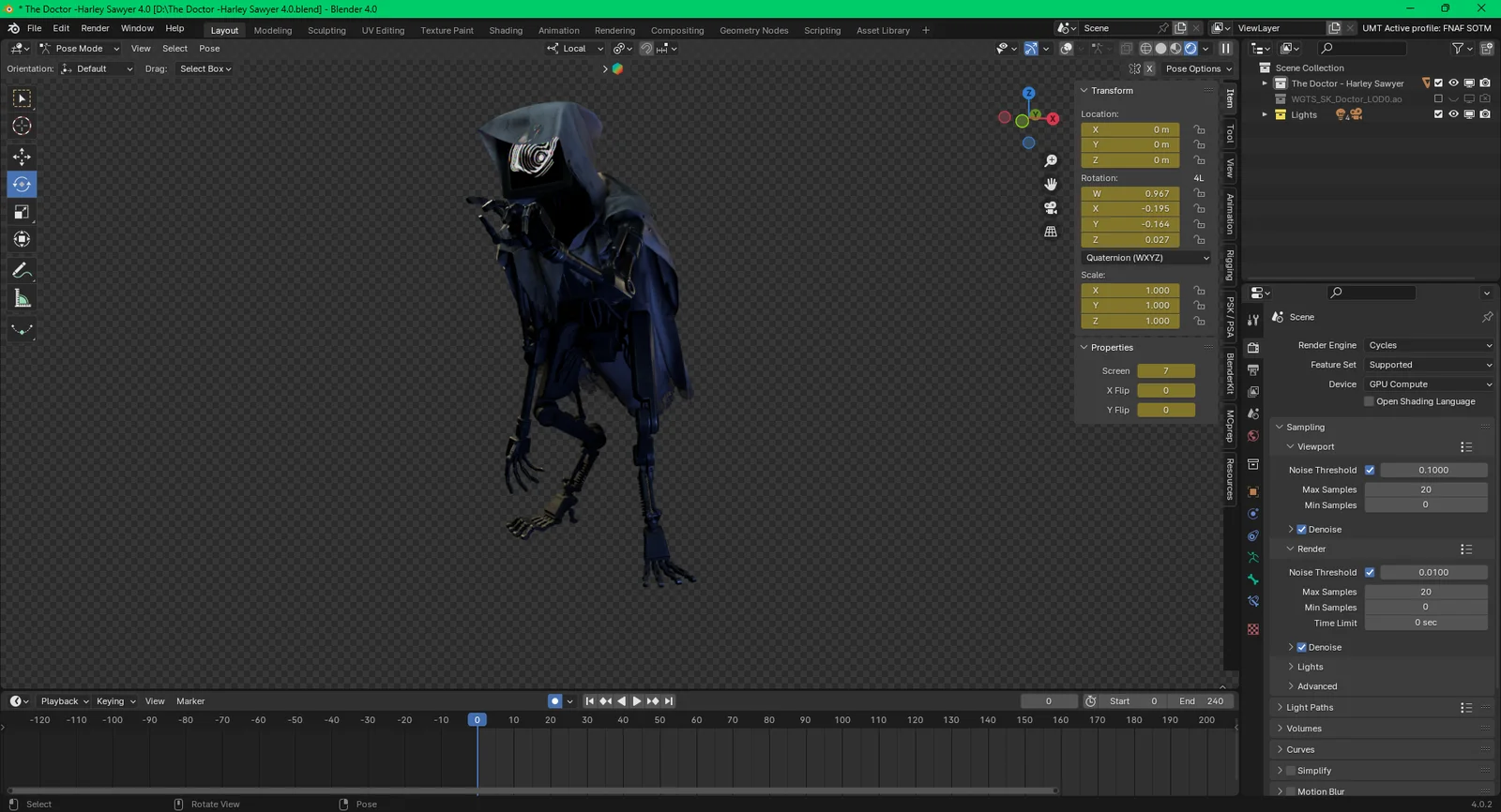Image resolution: width=1501 pixels, height=812 pixels.
Task: Open the Render Engine Cycles dropdown
Action: tap(1429, 345)
